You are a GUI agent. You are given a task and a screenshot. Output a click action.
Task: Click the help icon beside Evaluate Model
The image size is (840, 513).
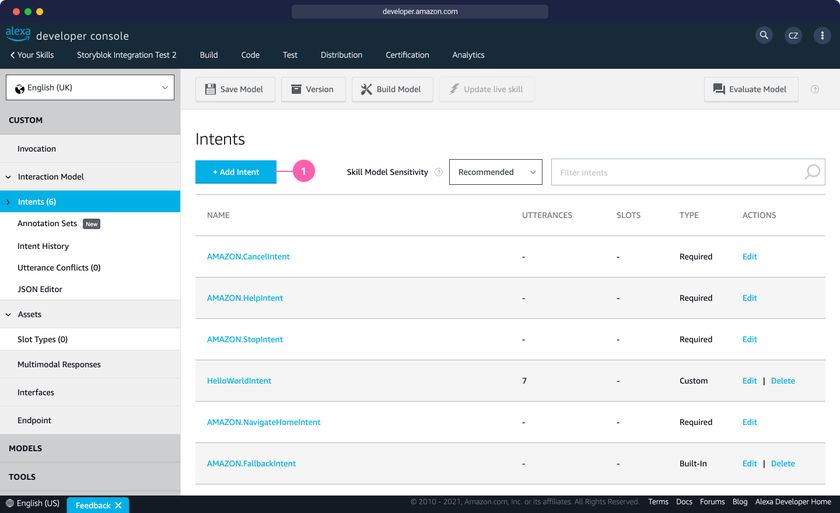(x=814, y=89)
